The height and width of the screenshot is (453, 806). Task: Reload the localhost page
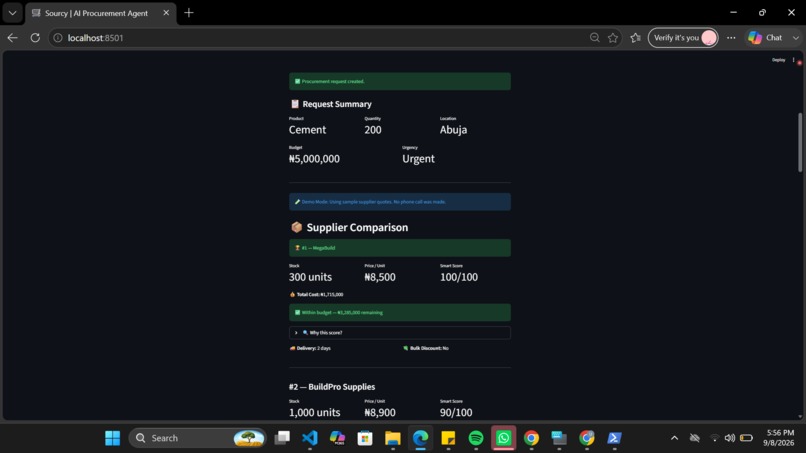tap(35, 38)
